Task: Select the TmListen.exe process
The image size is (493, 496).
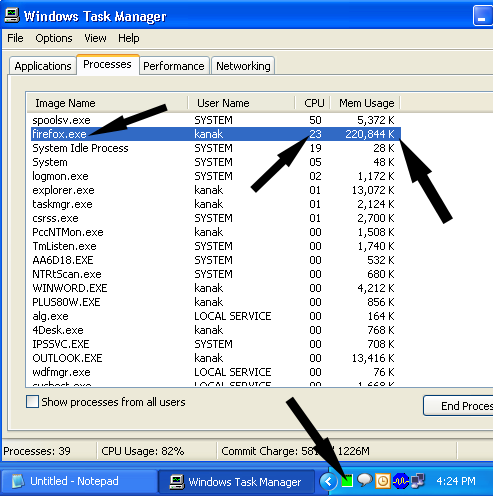Action: tap(216, 246)
